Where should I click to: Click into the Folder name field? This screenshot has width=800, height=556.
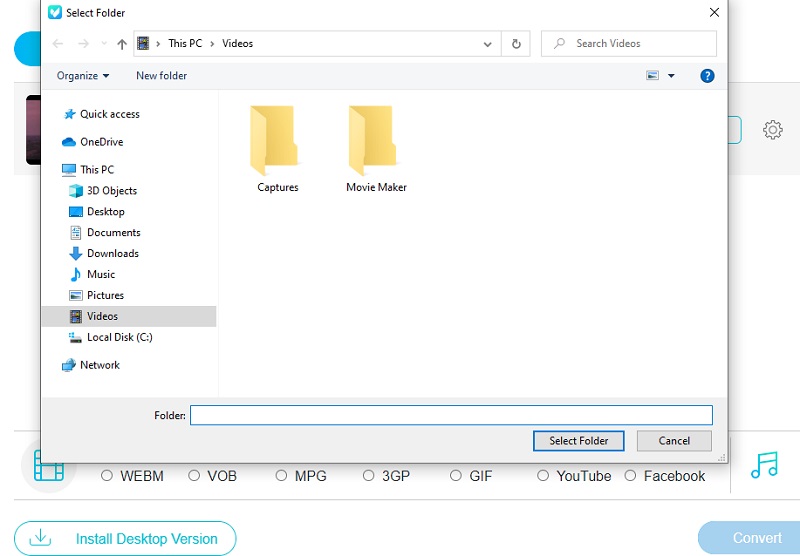point(450,415)
